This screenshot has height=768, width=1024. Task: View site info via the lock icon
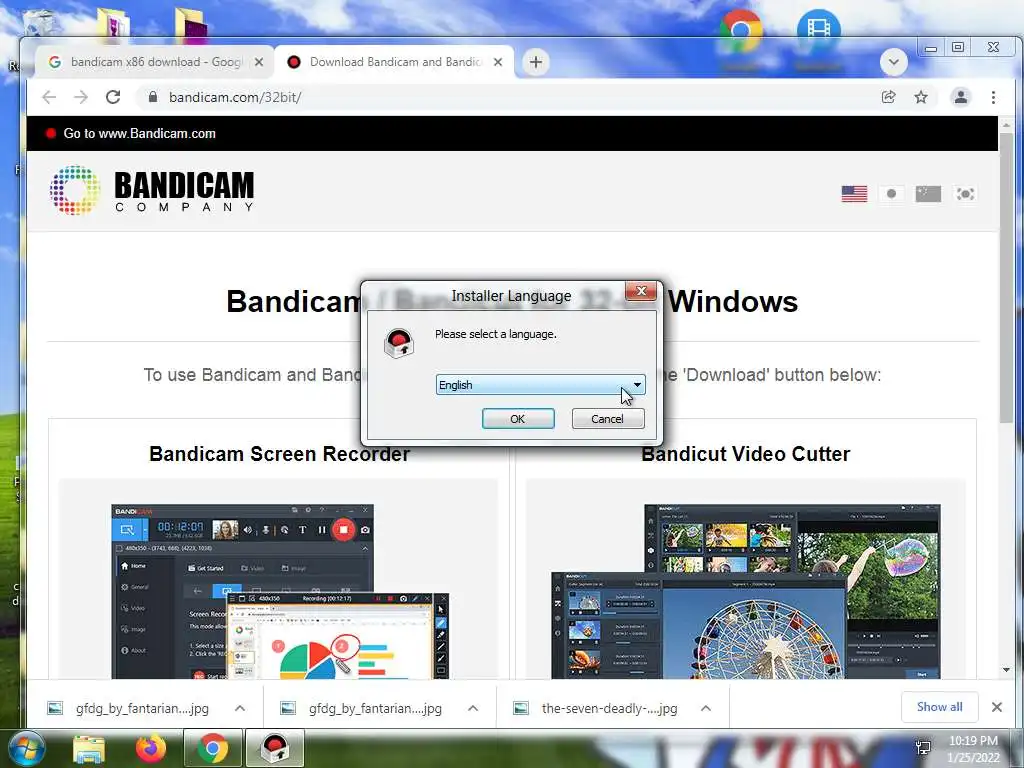(153, 97)
